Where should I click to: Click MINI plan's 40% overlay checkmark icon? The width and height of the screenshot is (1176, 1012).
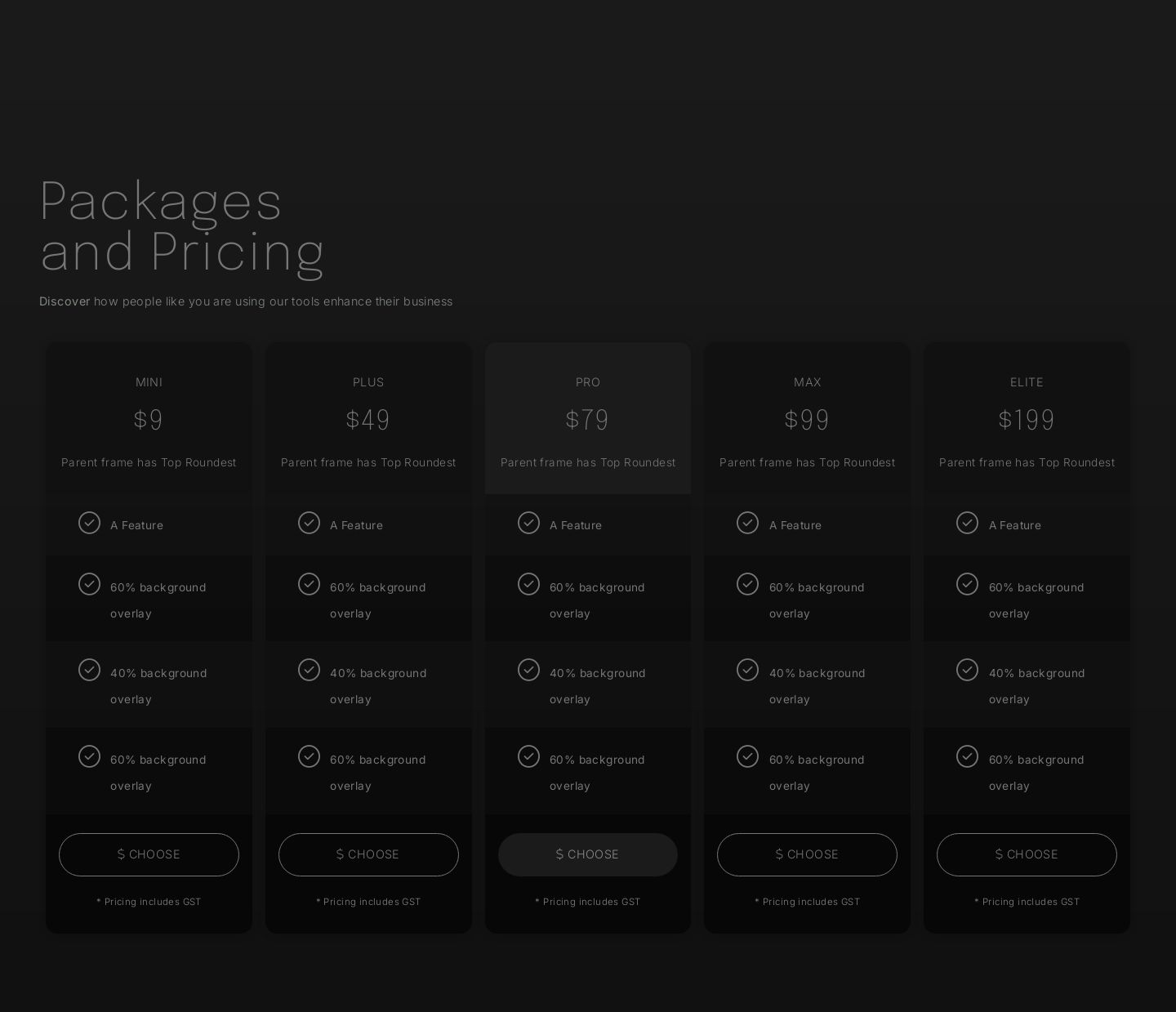click(x=89, y=670)
